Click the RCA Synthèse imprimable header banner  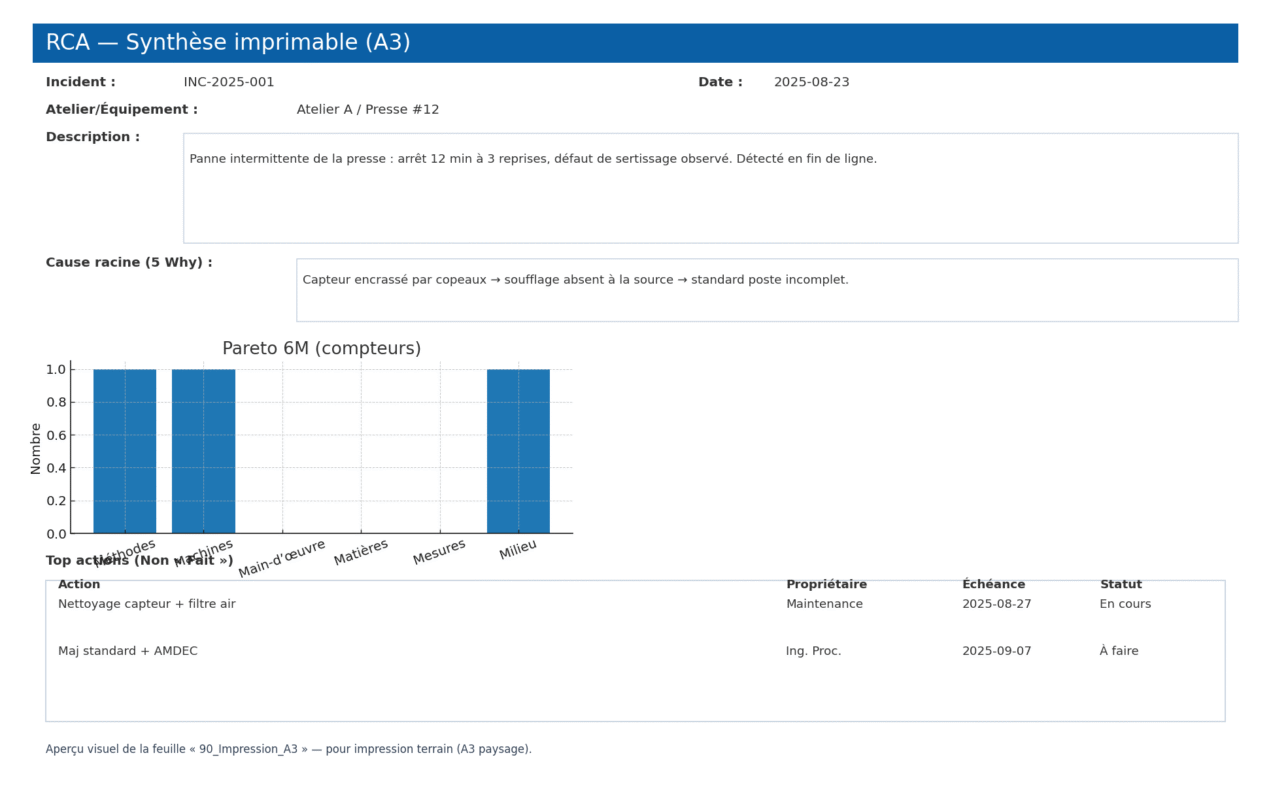point(635,43)
